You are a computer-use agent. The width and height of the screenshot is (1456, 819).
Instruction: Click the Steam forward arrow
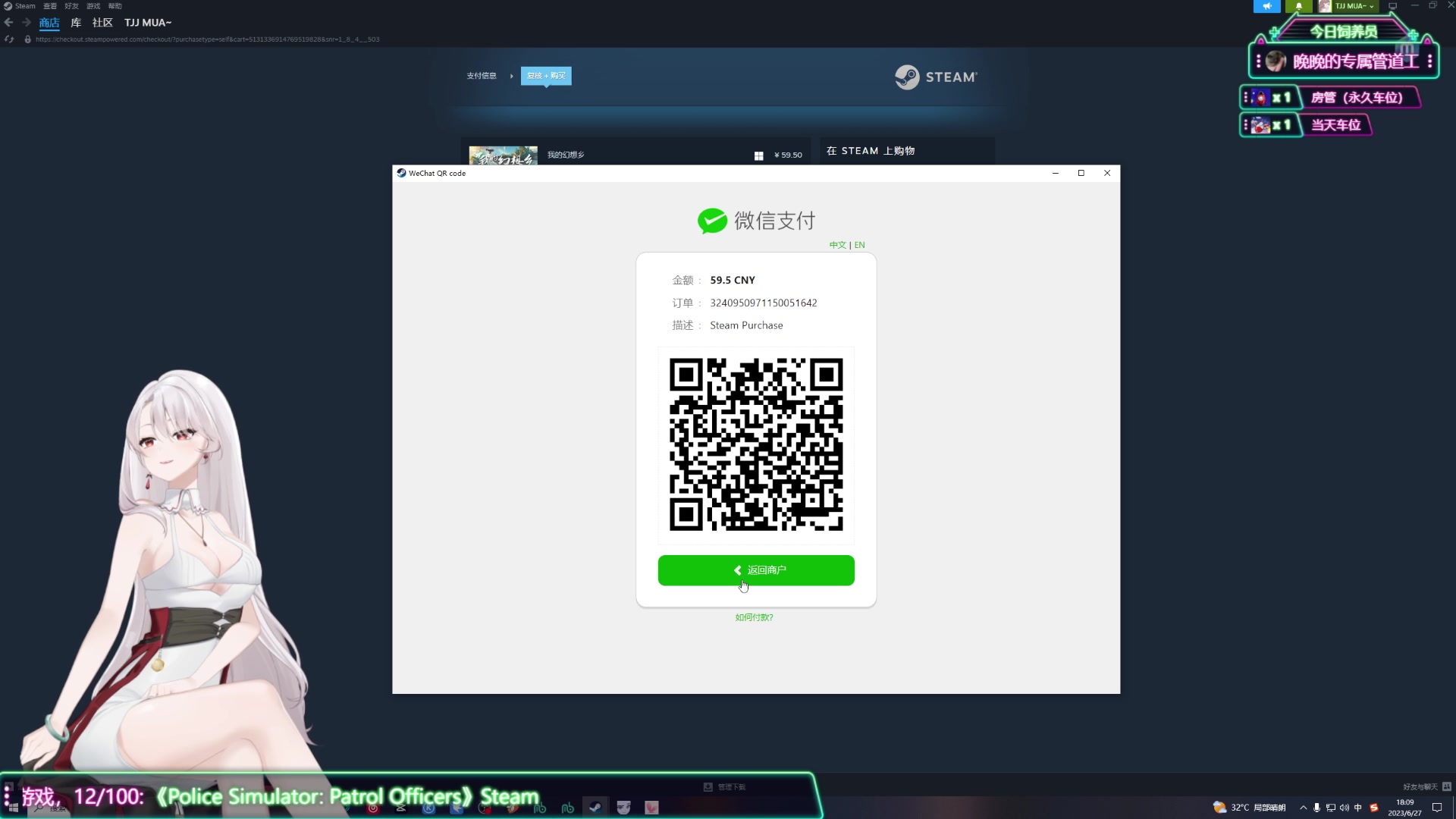pyautogui.click(x=27, y=23)
